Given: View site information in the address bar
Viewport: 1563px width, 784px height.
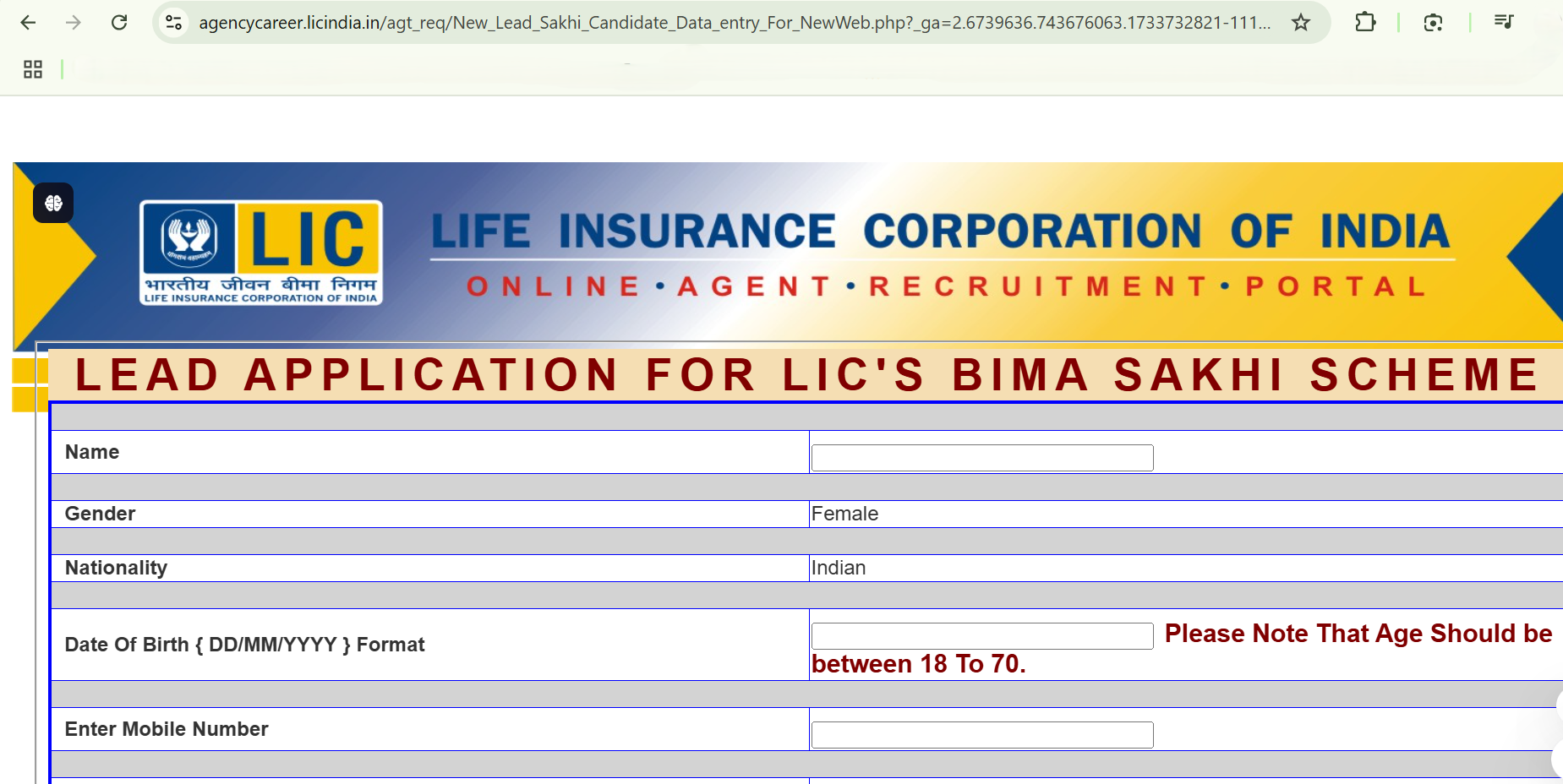Looking at the screenshot, I should (173, 23).
